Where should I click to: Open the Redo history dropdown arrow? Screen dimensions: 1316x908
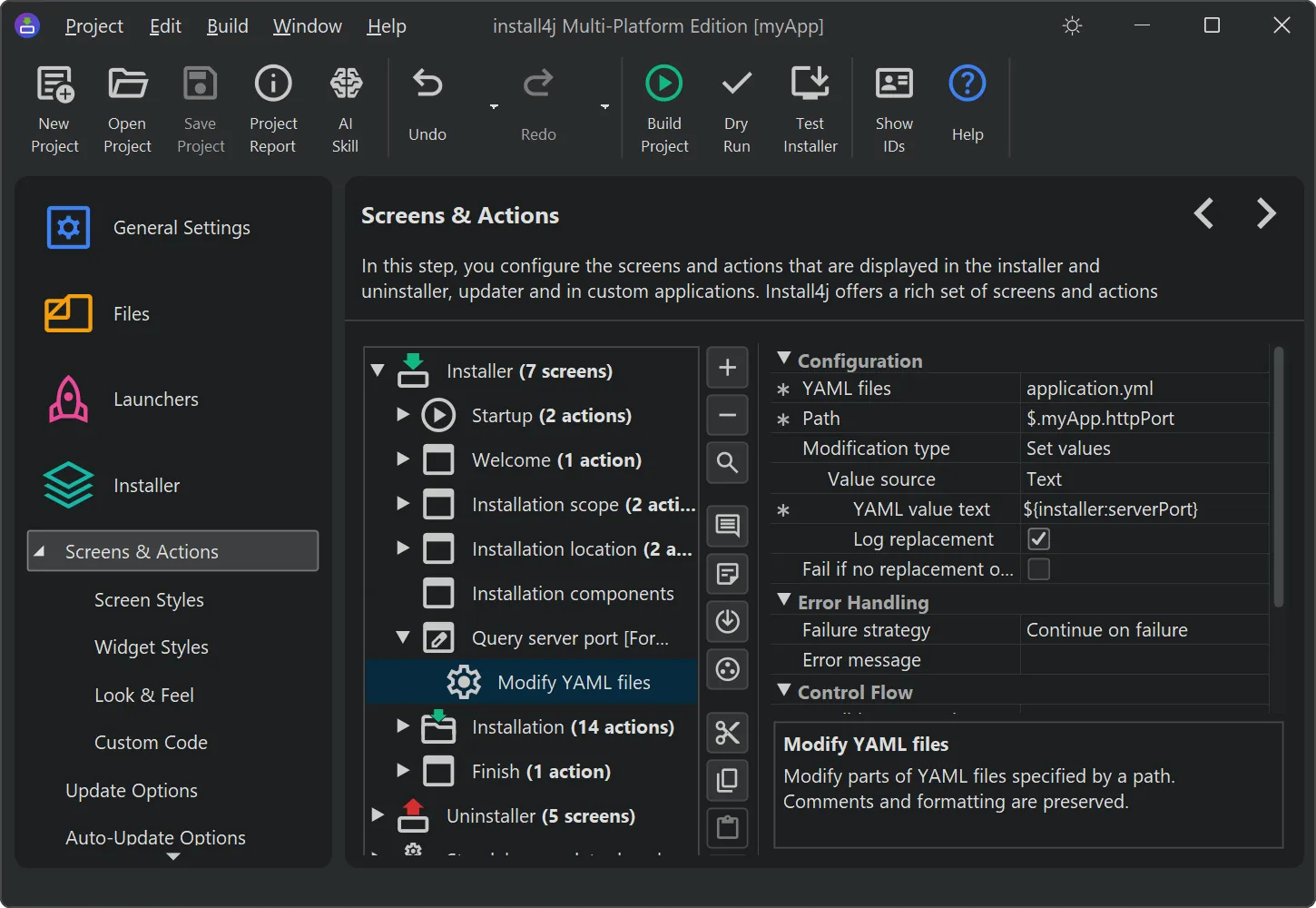coord(604,106)
